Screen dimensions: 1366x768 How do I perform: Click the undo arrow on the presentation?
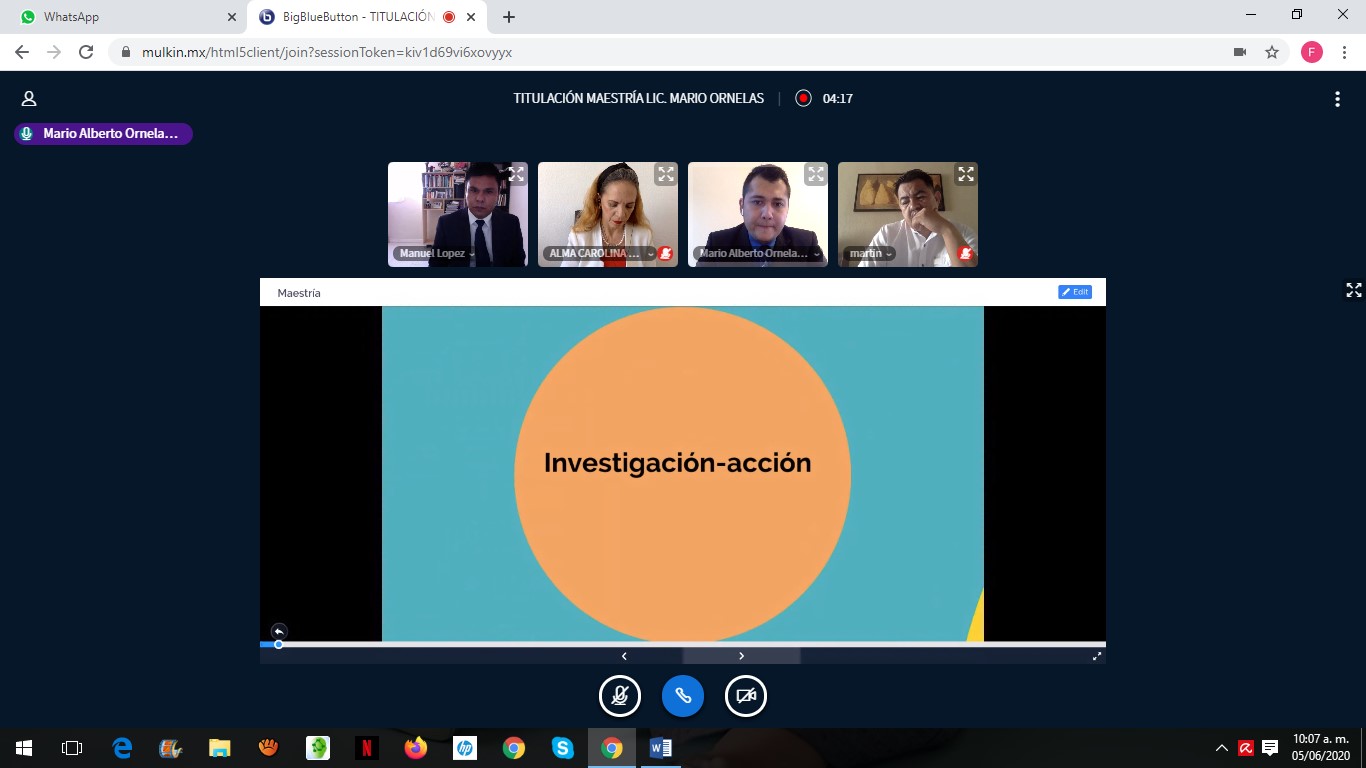pos(279,631)
